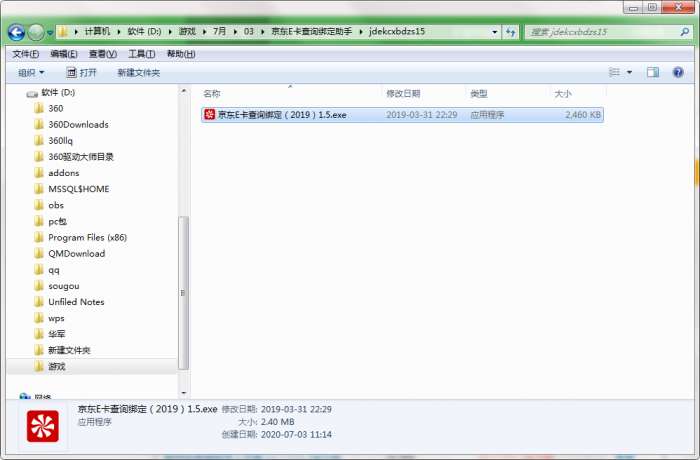This screenshot has width=700, height=460.
Task: Click the navigation pane scroll-down arrow
Action: (183, 393)
